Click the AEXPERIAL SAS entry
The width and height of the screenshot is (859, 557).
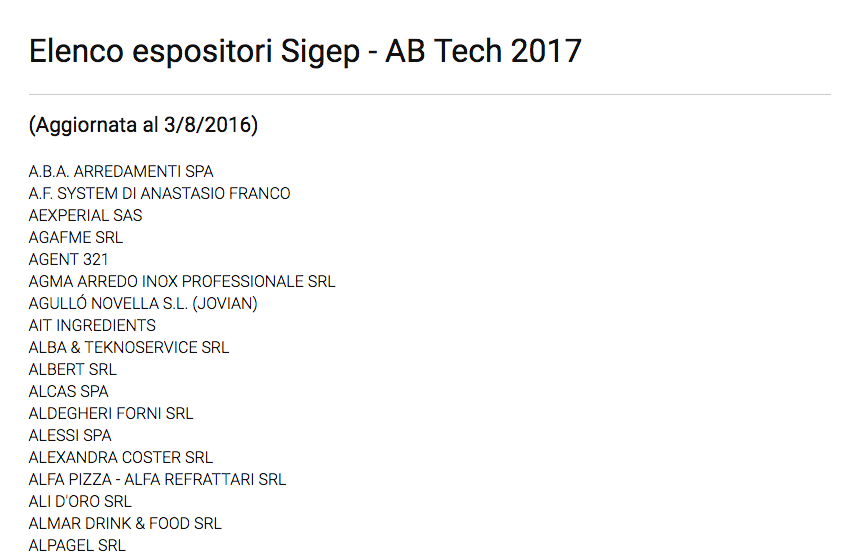tap(85, 215)
